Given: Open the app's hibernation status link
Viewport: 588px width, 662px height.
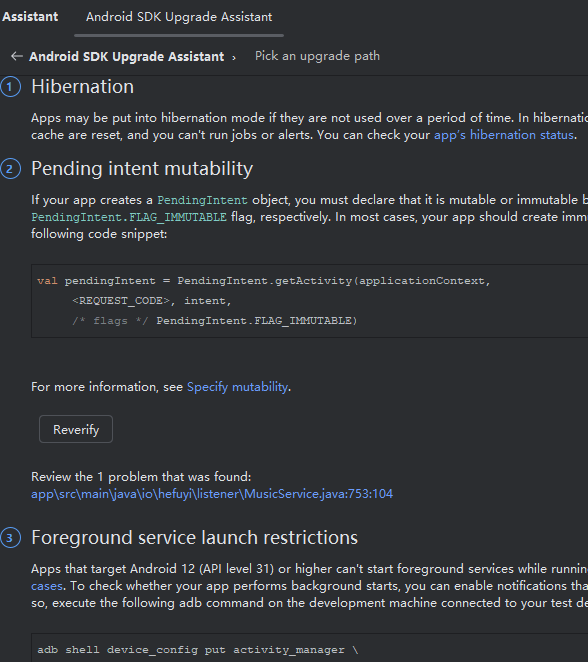Looking at the screenshot, I should click(x=504, y=135).
